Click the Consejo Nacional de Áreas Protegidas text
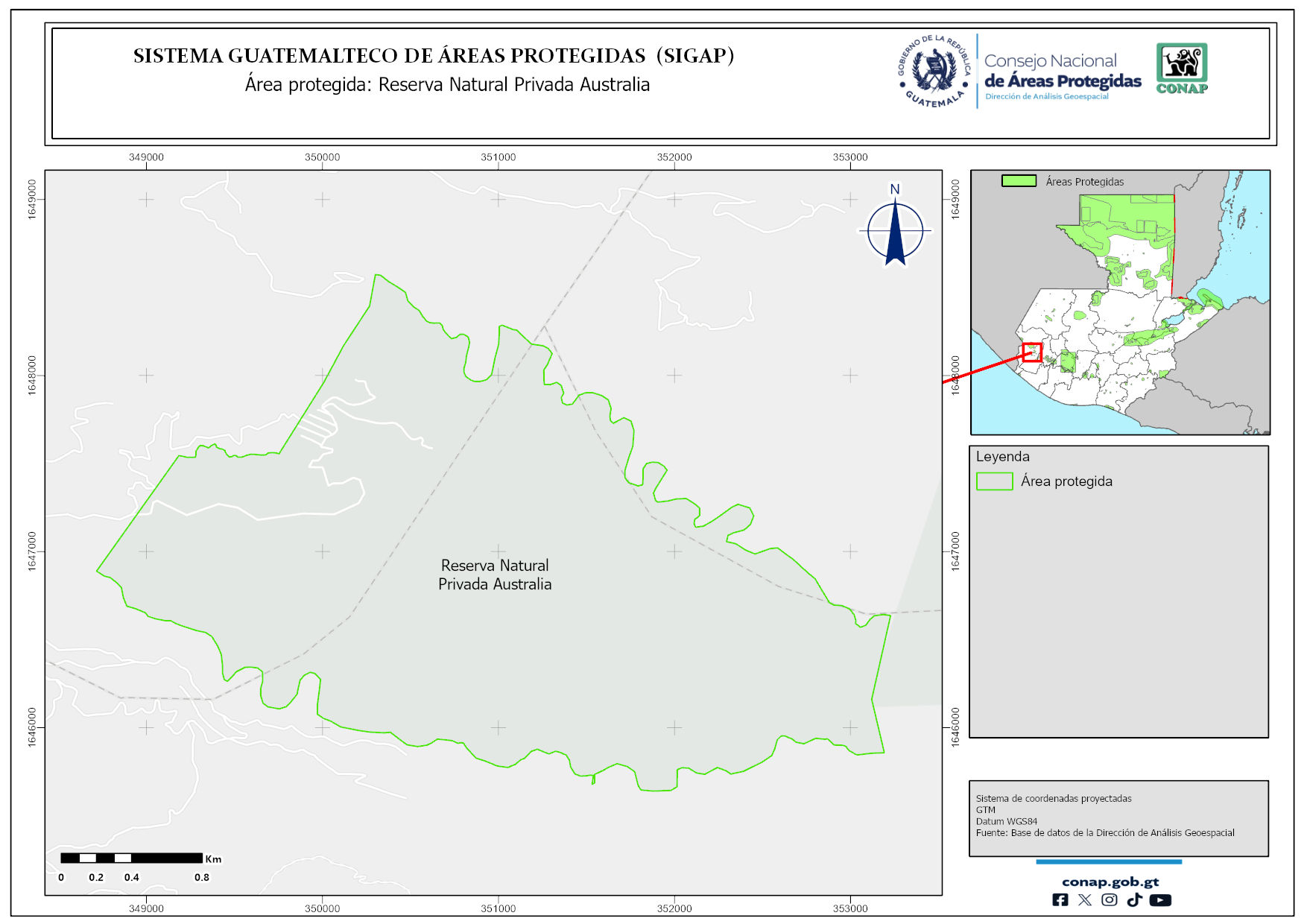The height and width of the screenshot is (924, 1307). pyautogui.click(x=1062, y=71)
